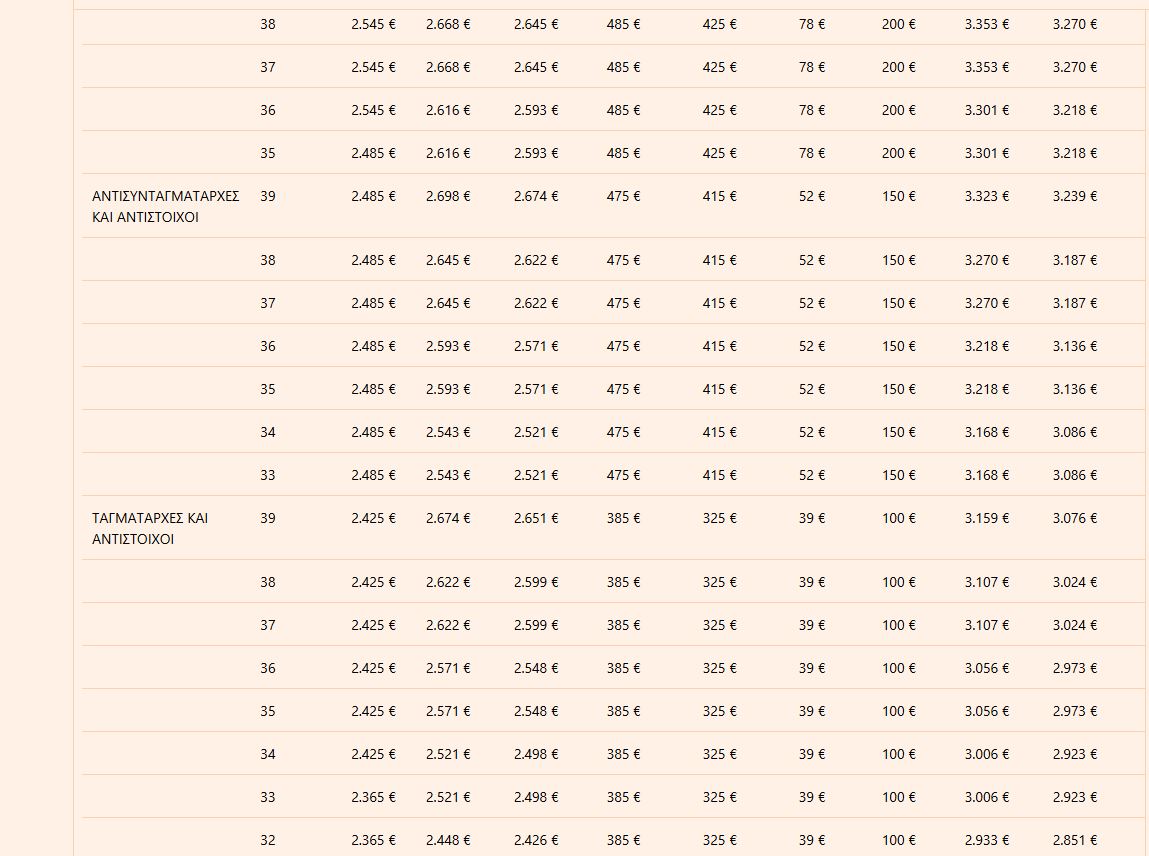Click 2.365 € in the row for year 32

coord(373,841)
